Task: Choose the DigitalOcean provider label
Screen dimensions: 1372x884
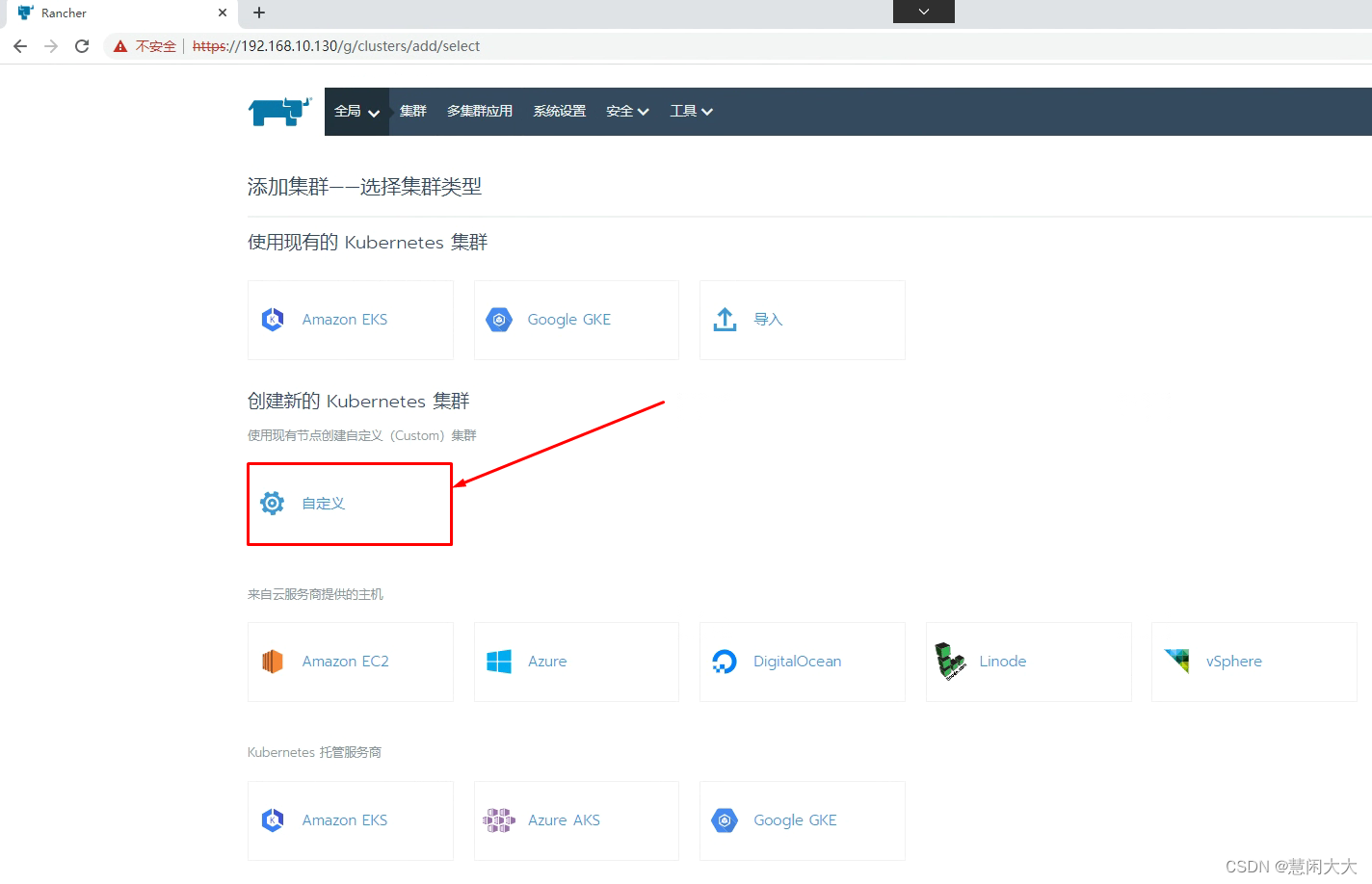Action: (798, 662)
